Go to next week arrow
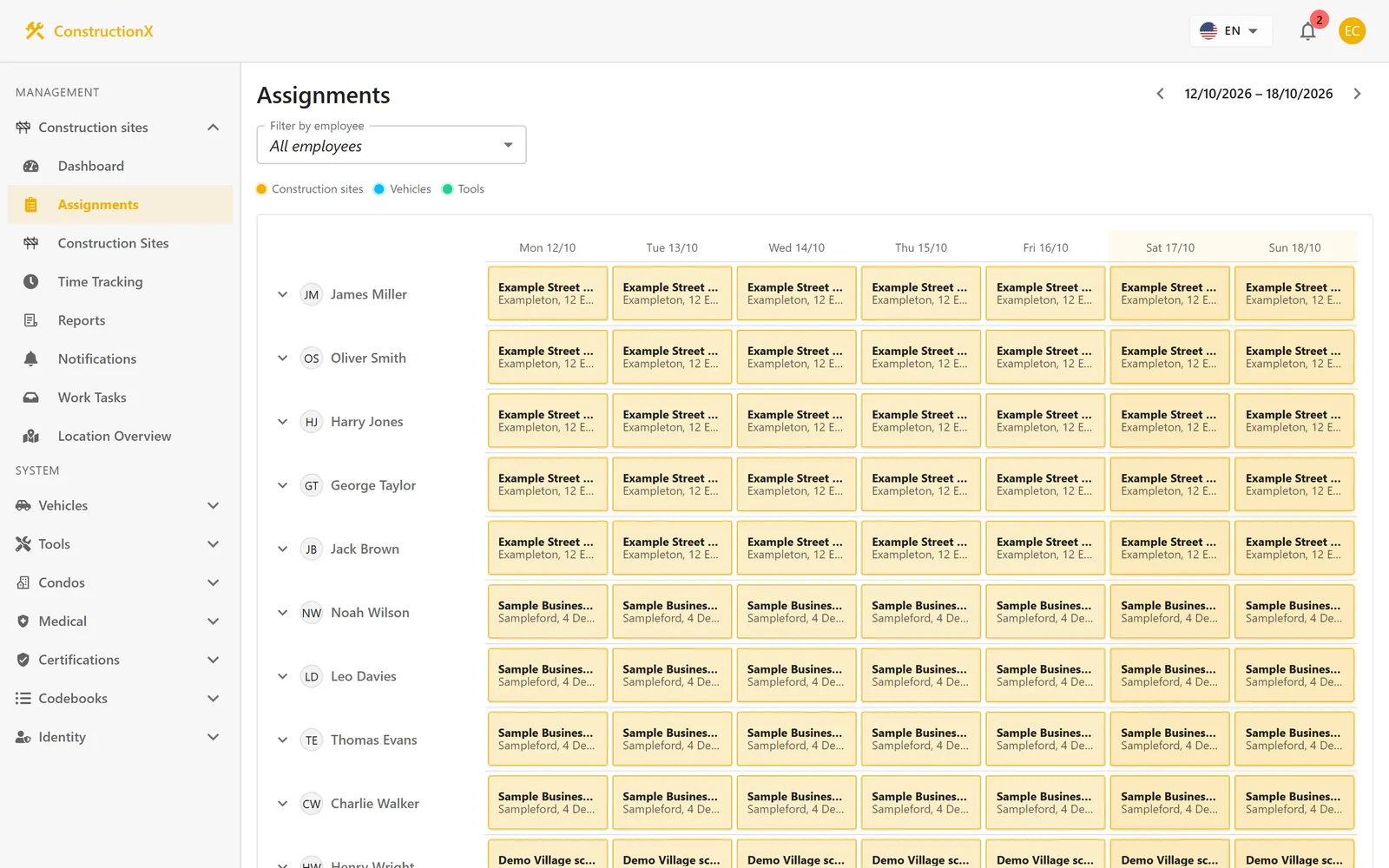This screenshot has width=1389, height=868. (x=1358, y=94)
